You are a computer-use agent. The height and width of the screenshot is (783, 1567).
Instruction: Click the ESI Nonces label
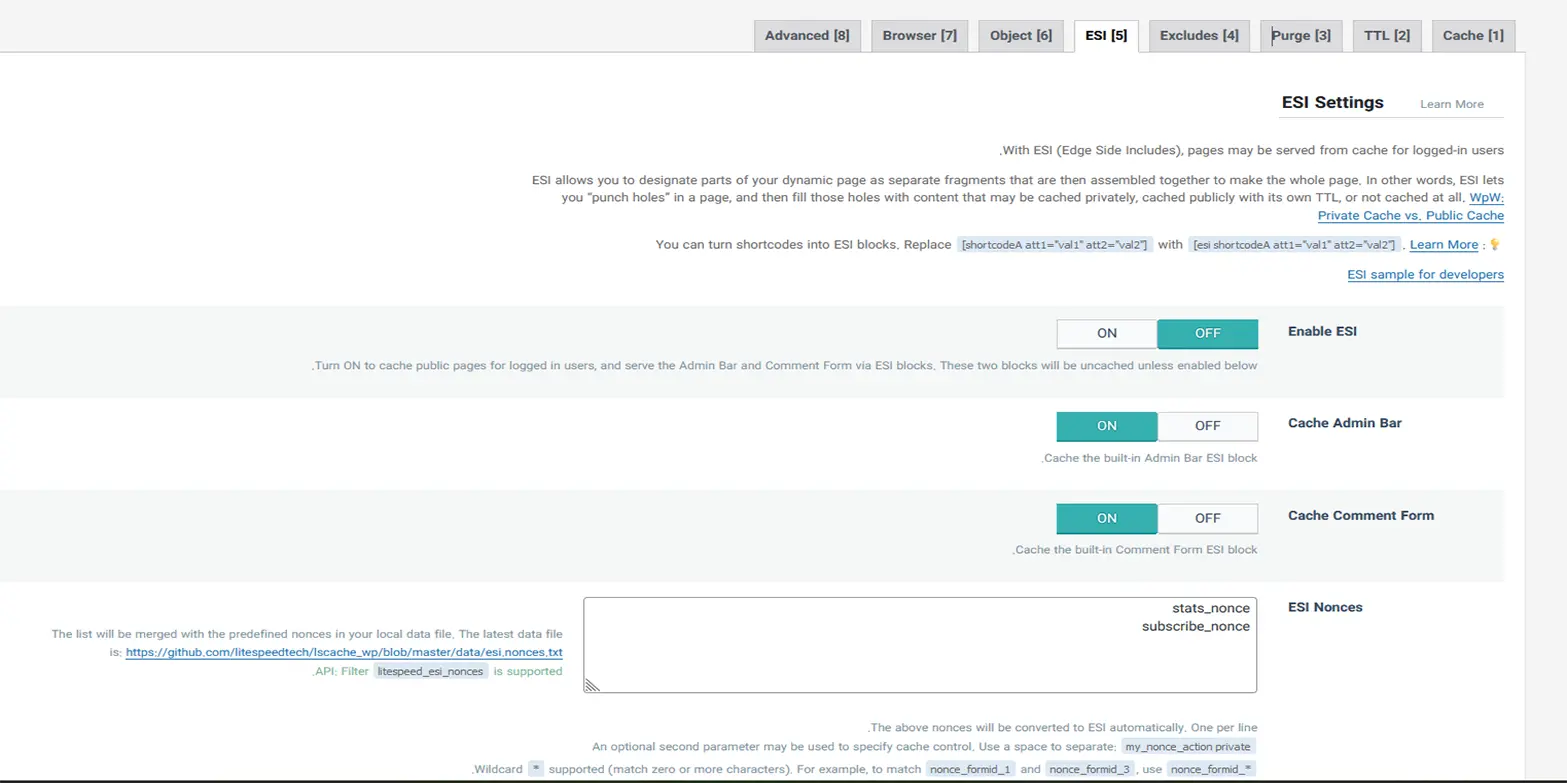point(1325,607)
